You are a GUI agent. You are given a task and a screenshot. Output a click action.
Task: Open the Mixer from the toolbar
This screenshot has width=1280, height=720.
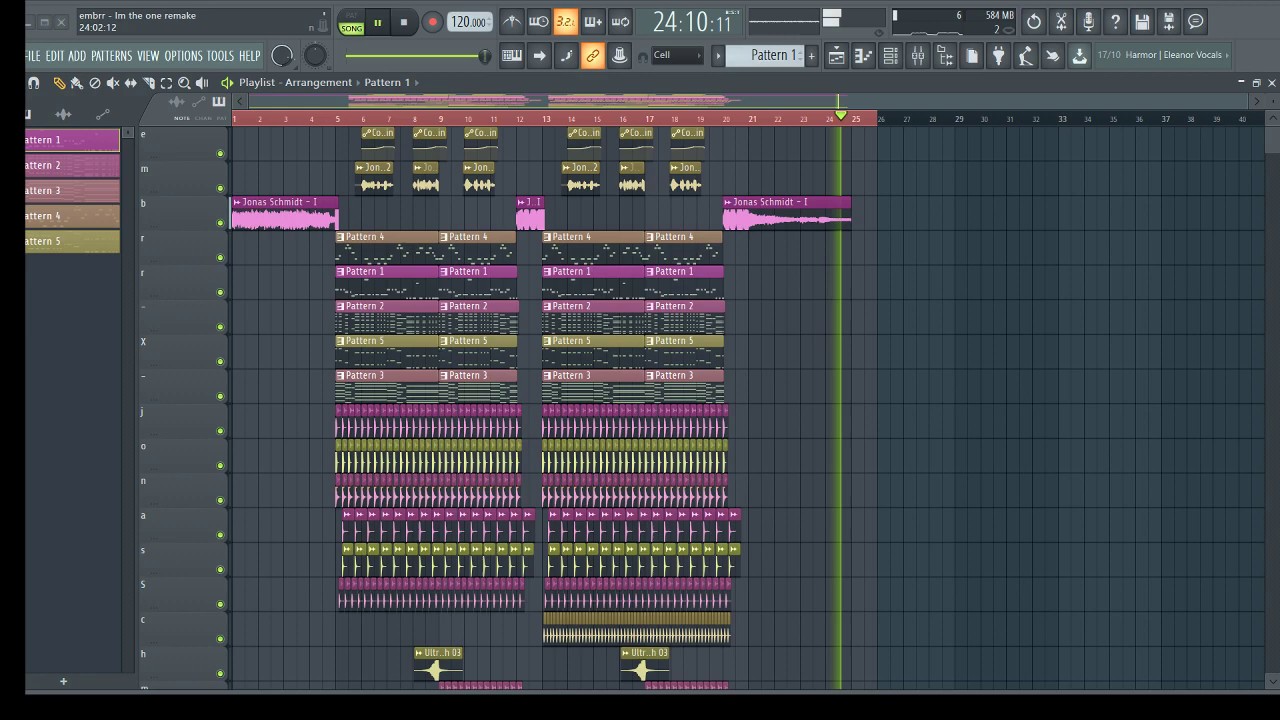(917, 56)
